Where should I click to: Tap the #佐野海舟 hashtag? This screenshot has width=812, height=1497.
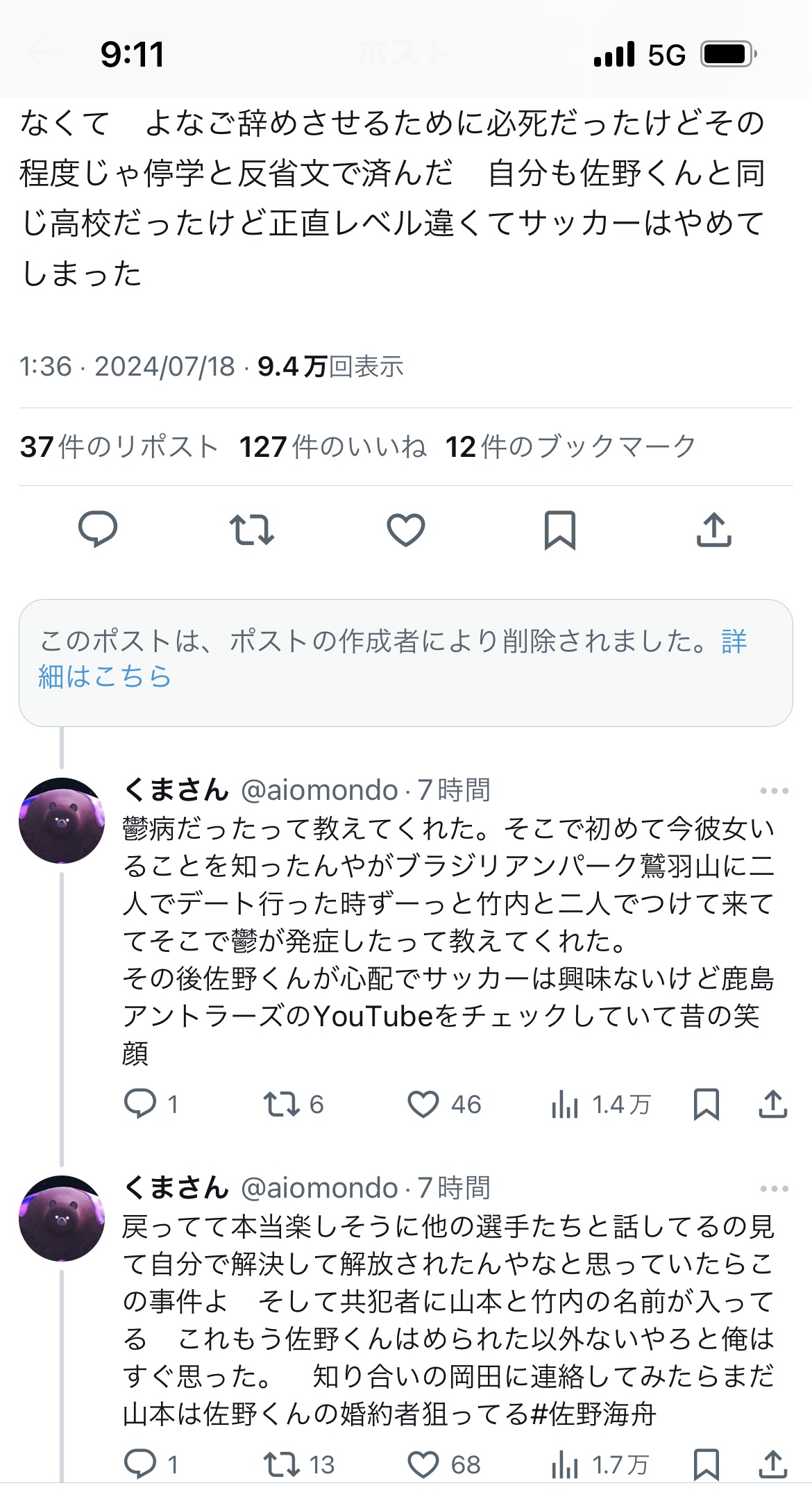coord(593,1414)
